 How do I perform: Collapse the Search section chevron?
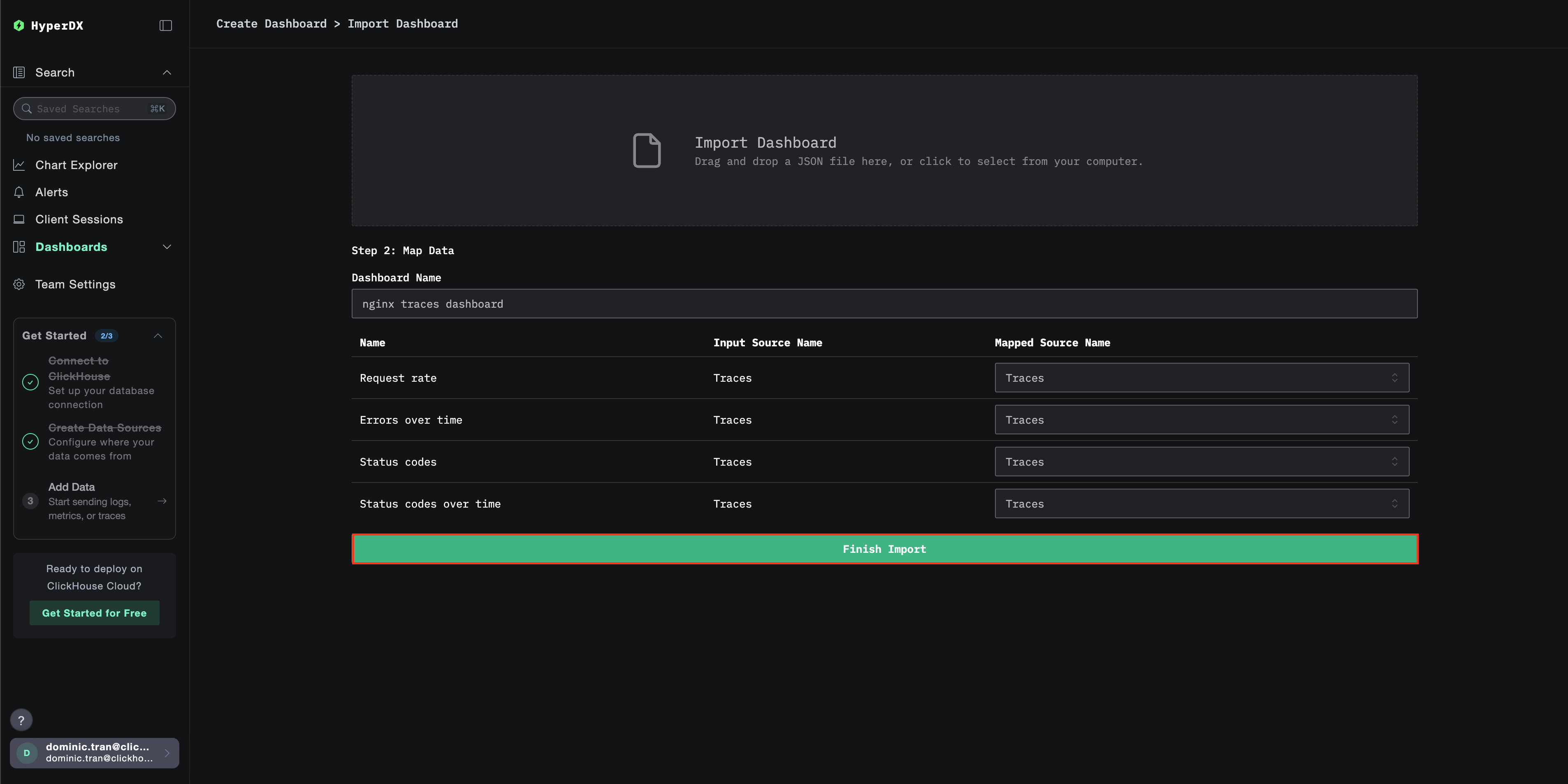pyautogui.click(x=167, y=72)
